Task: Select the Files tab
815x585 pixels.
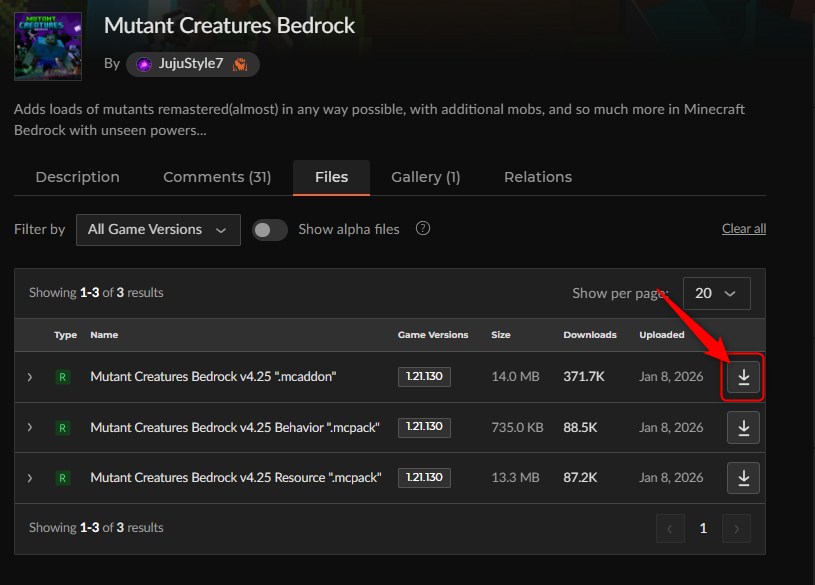Action: 331,177
